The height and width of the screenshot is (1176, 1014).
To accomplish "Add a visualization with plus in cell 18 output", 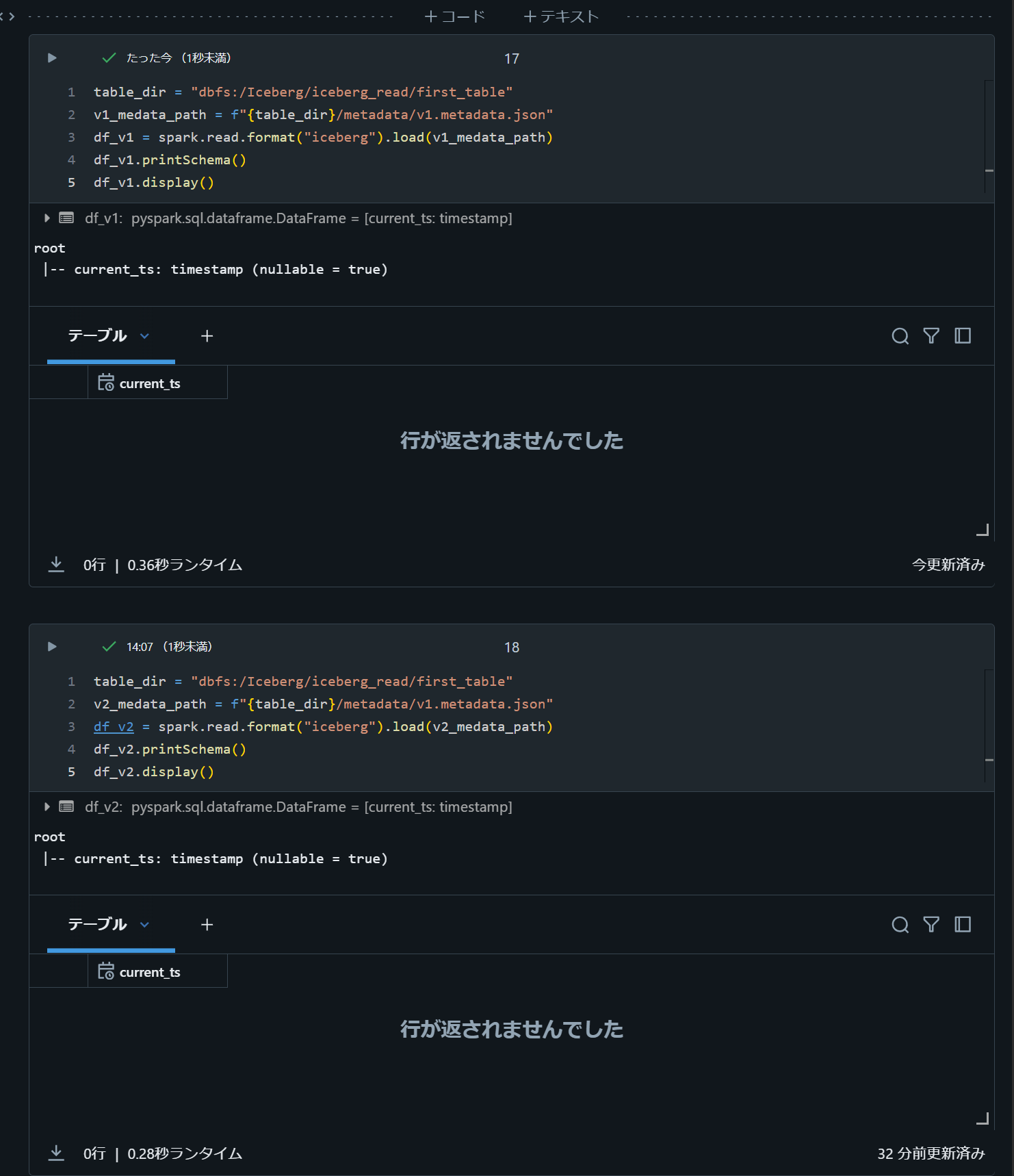I will point(207,925).
